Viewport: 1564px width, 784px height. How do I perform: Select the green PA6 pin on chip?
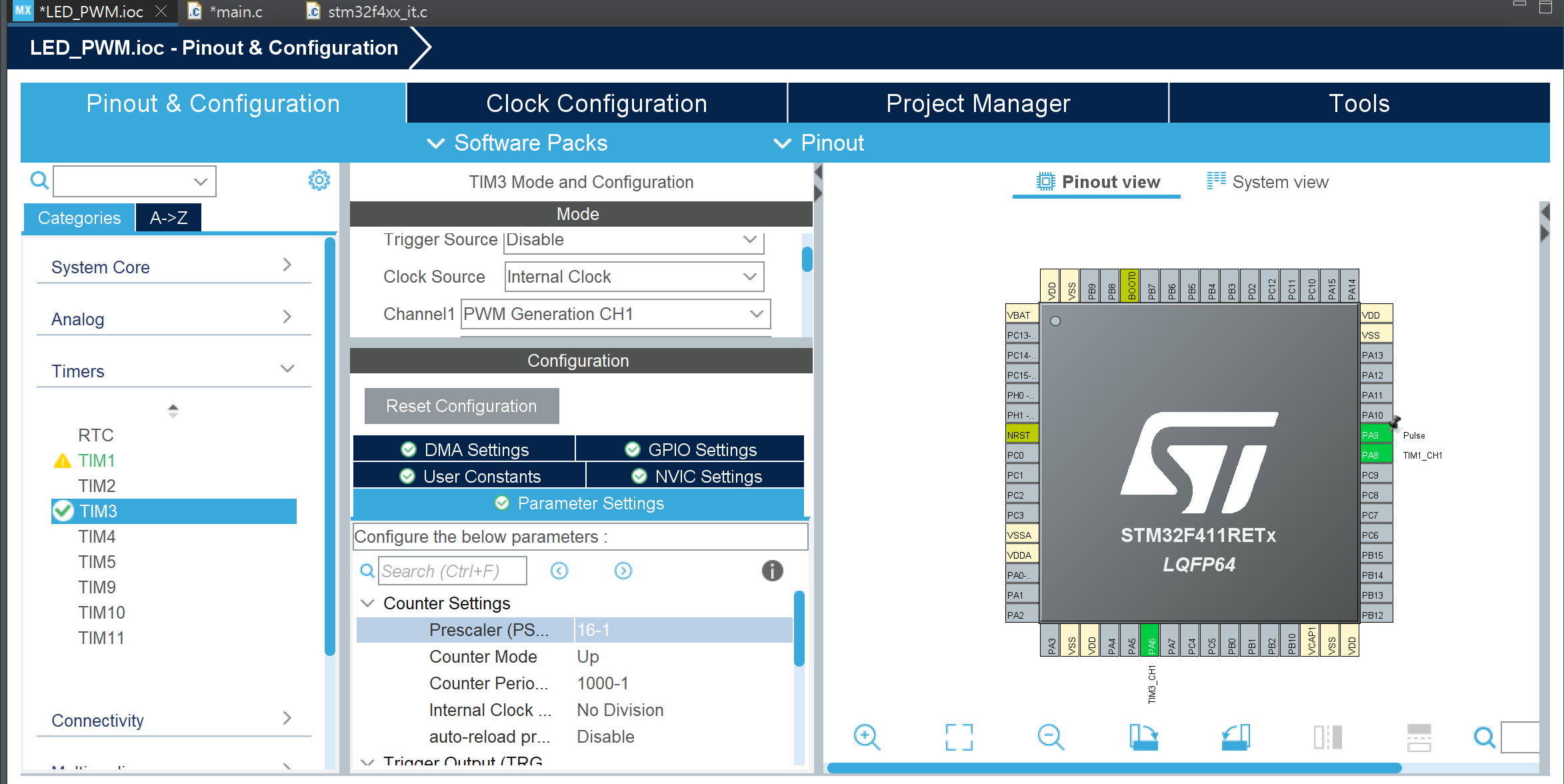(1150, 641)
